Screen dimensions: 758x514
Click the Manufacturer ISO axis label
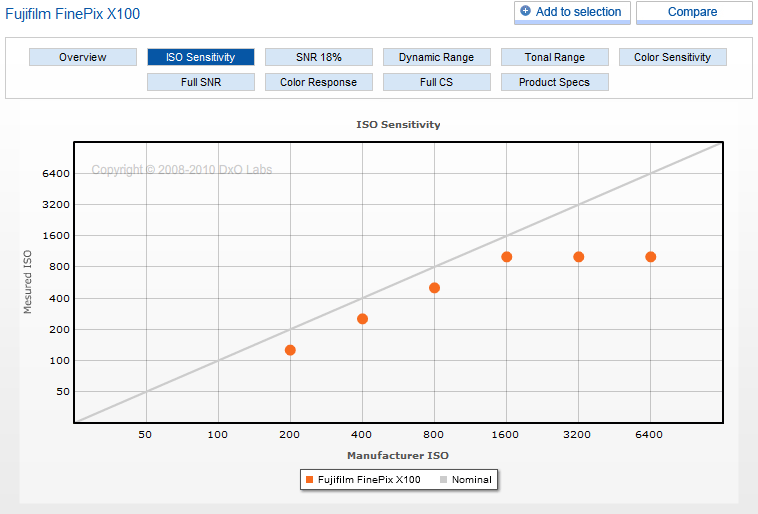(x=398, y=455)
